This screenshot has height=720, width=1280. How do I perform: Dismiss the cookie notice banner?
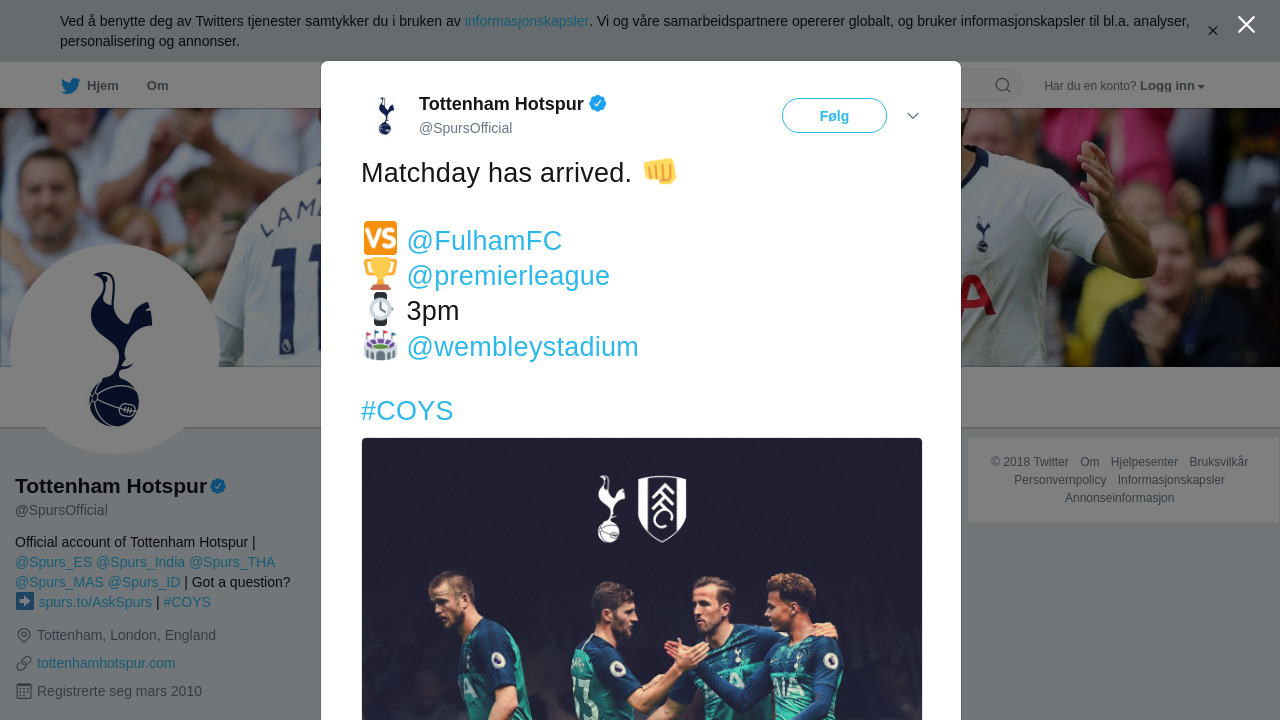click(1212, 31)
